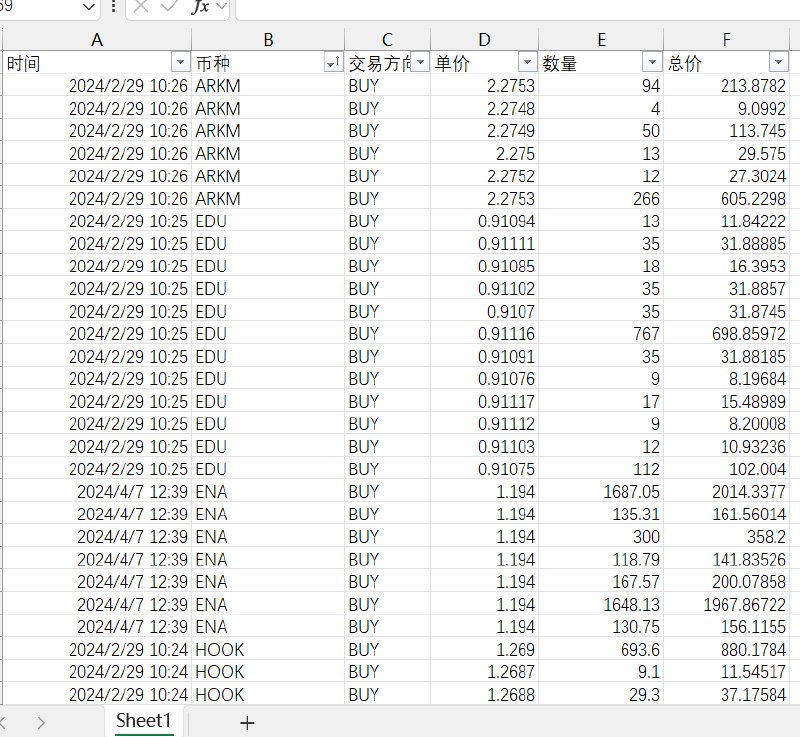Select cell with unit price 2.275

point(484,153)
